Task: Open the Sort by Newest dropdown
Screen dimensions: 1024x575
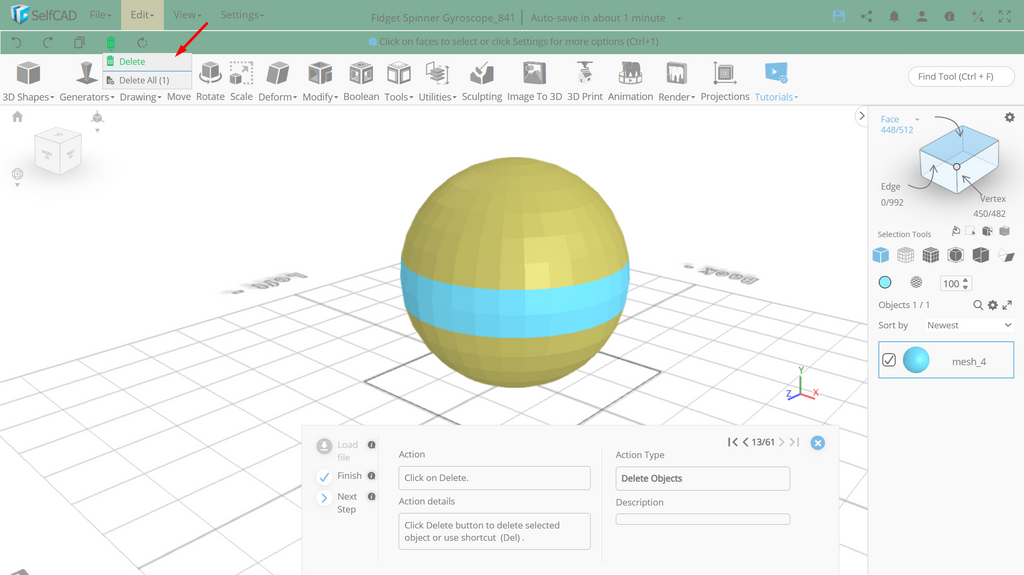Action: pos(968,325)
